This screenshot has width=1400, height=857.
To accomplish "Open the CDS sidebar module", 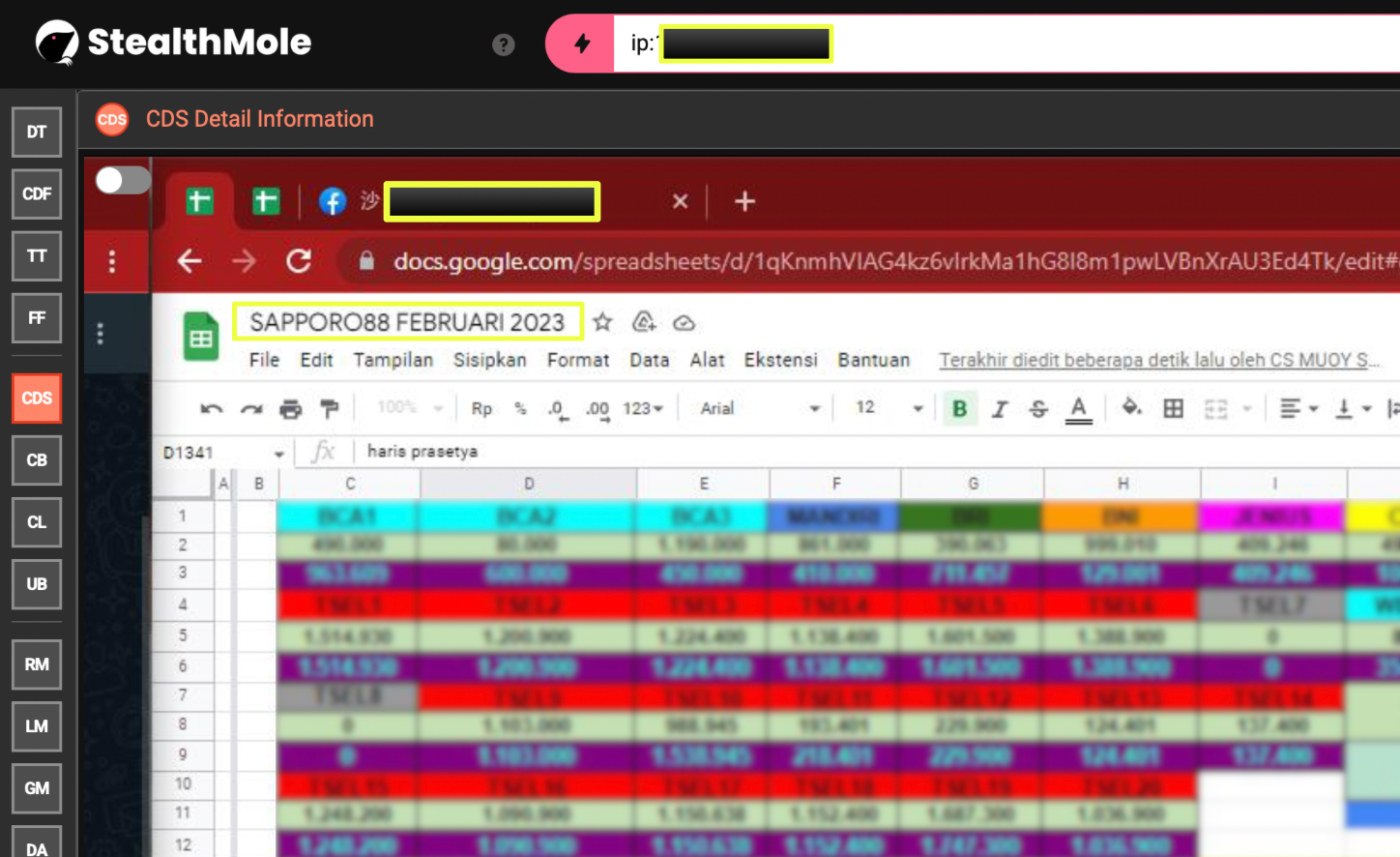I will tap(37, 399).
